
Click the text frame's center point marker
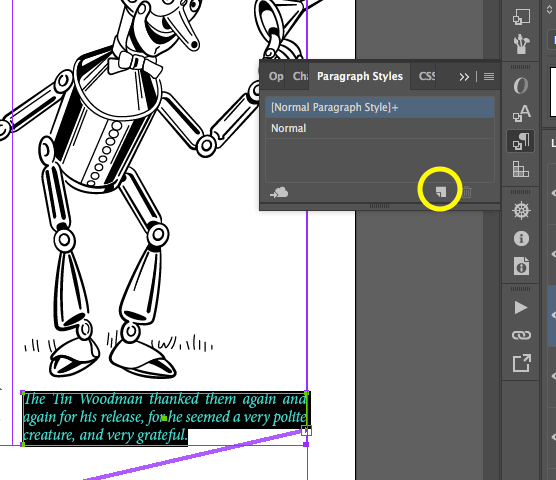click(164, 419)
